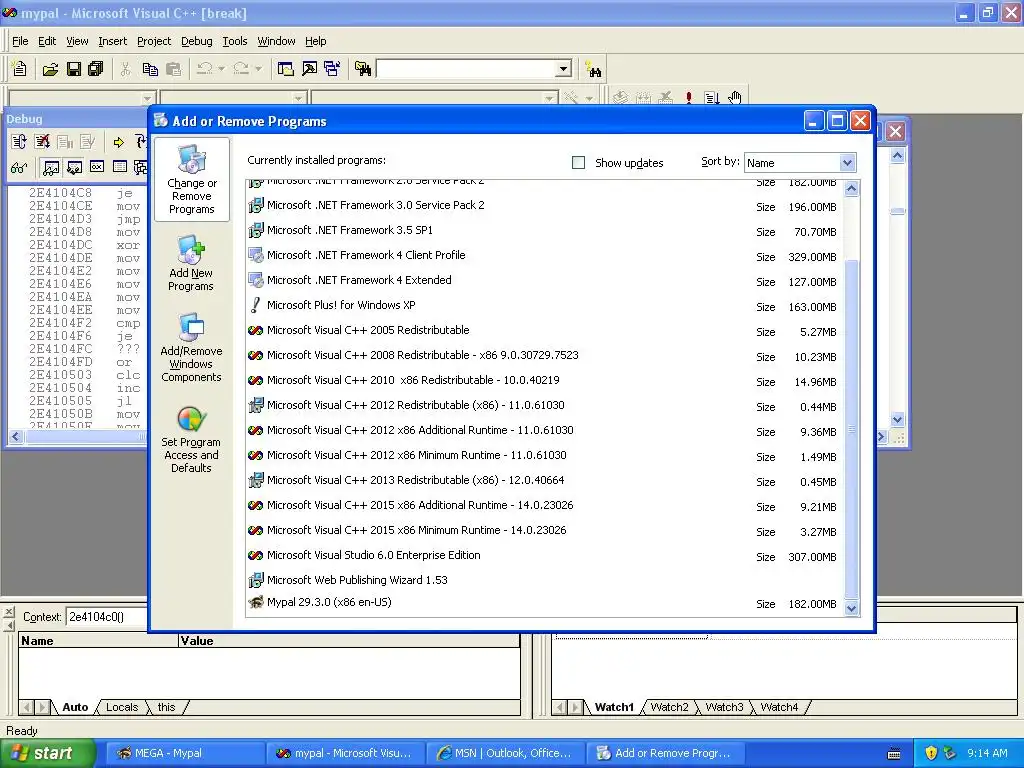Switch to the Watch3 tab
Viewport: 1024px width, 768px height.
tap(724, 707)
